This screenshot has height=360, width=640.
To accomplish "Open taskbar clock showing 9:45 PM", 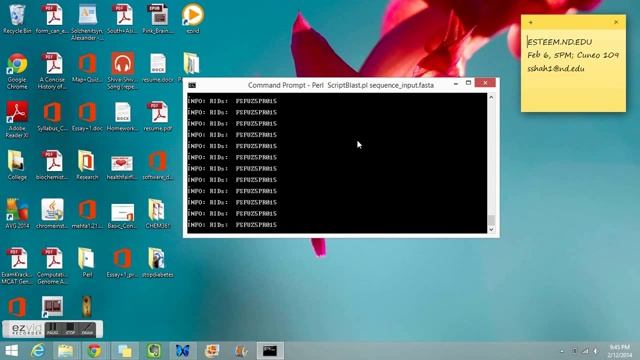I will (620, 351).
